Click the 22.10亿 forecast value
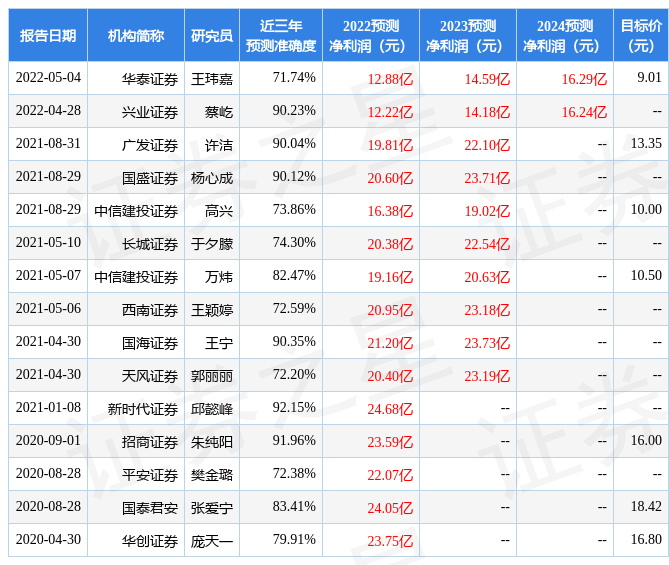Screen dimensions: 669x565 pyautogui.click(x=487, y=145)
